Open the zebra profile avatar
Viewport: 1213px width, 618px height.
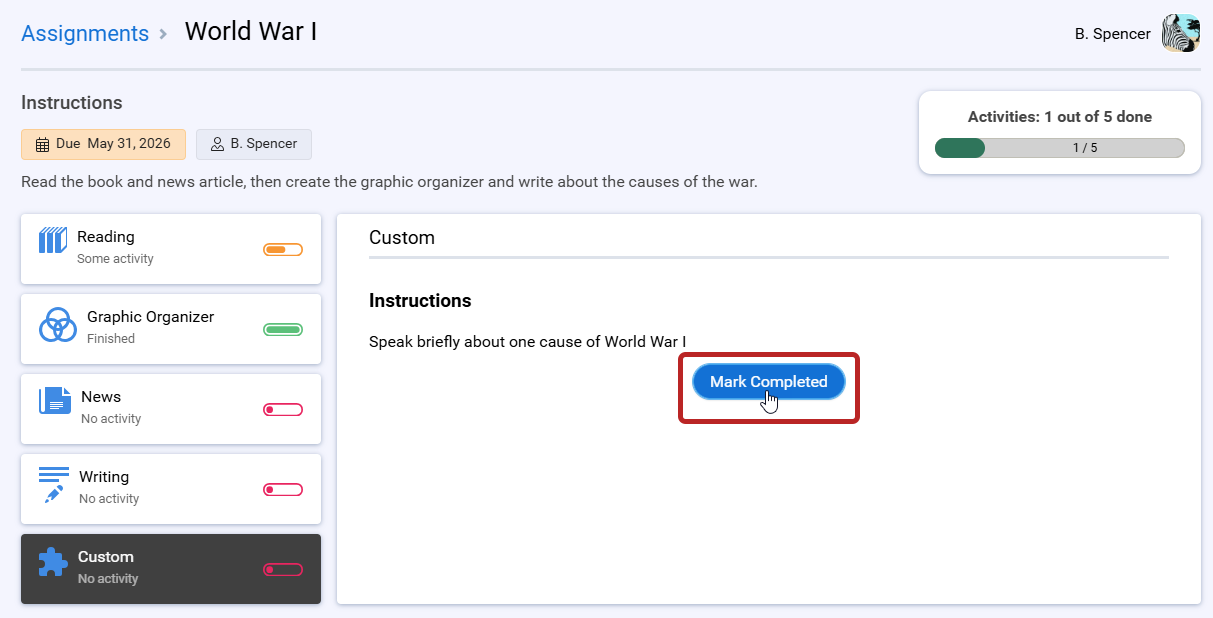(1181, 33)
